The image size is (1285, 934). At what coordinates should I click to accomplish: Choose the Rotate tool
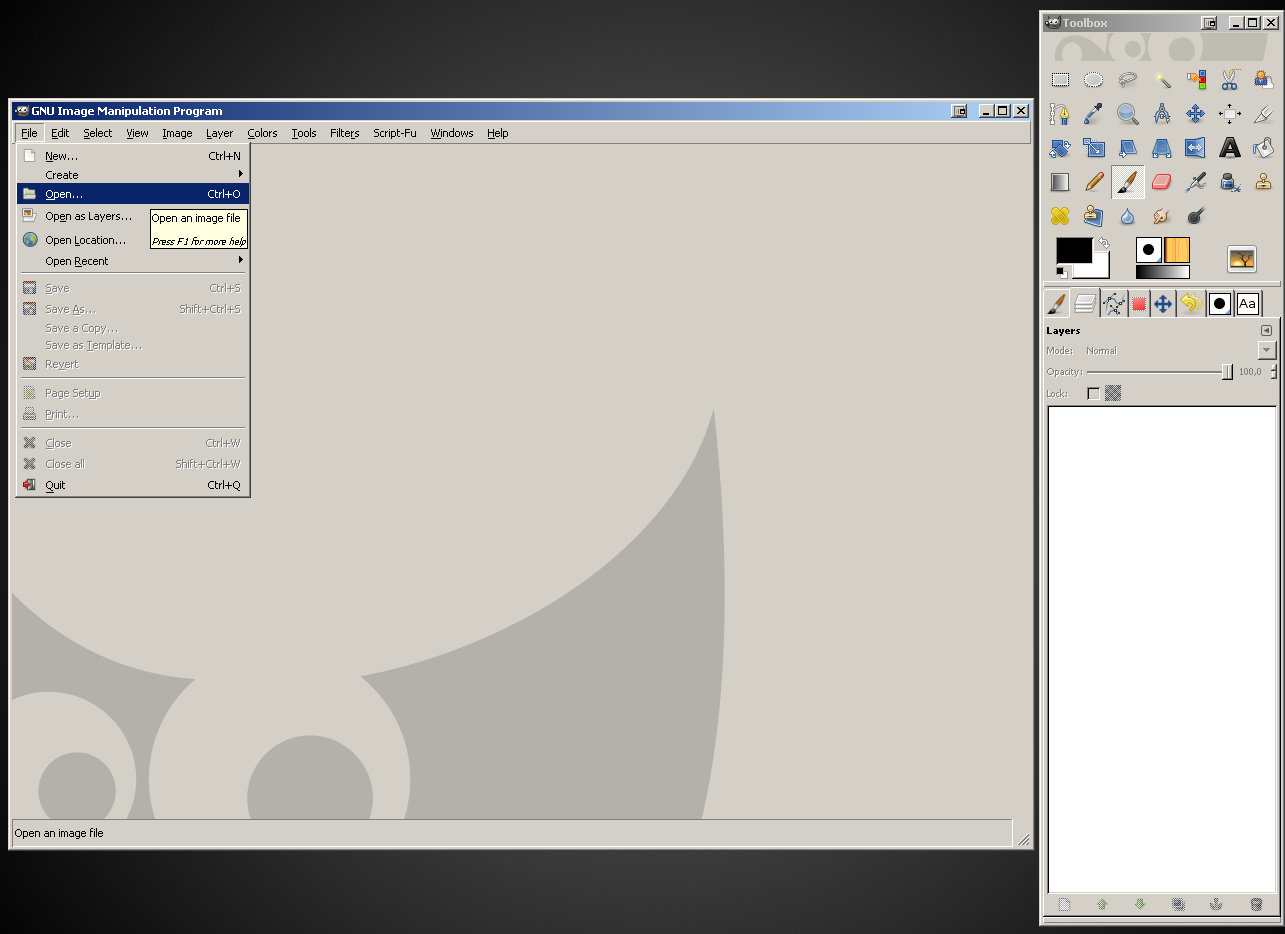(1060, 148)
